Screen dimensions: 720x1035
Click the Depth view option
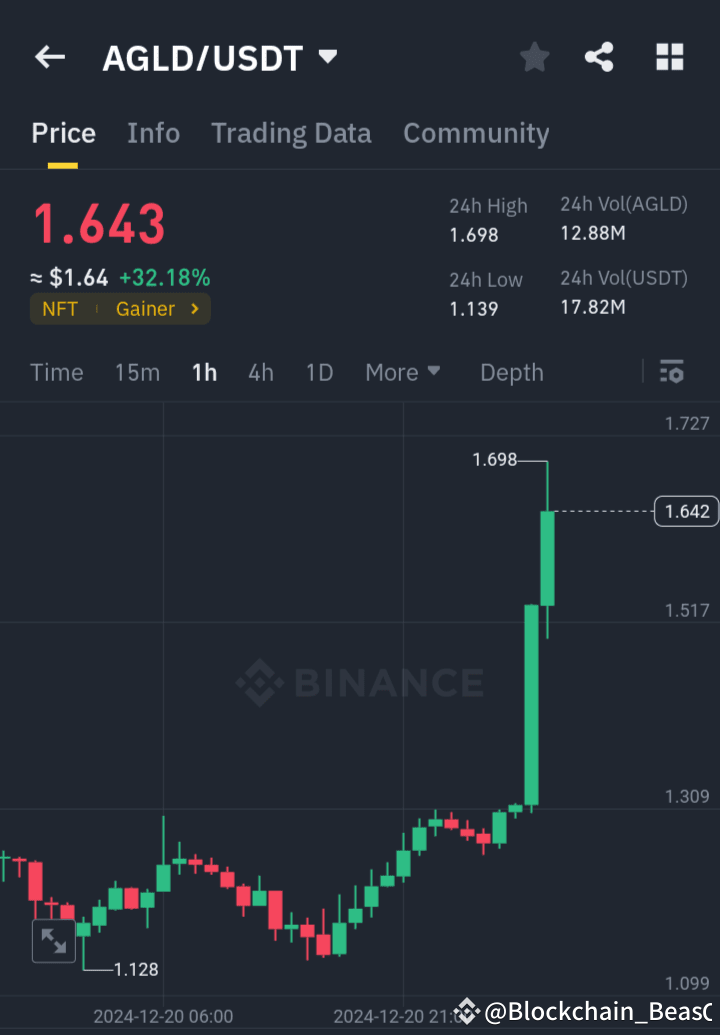(511, 372)
